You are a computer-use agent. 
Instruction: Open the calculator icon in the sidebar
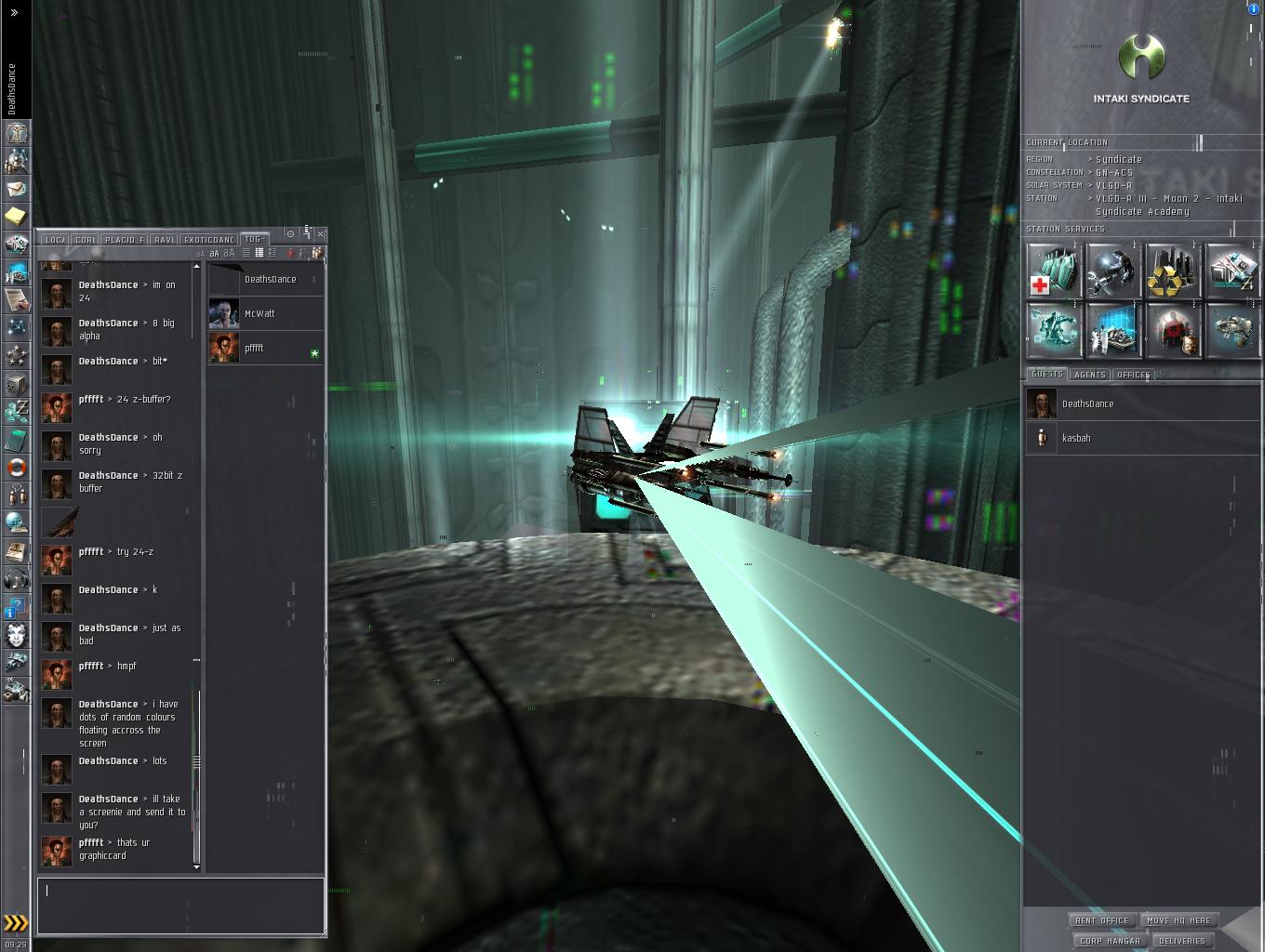tap(16, 440)
